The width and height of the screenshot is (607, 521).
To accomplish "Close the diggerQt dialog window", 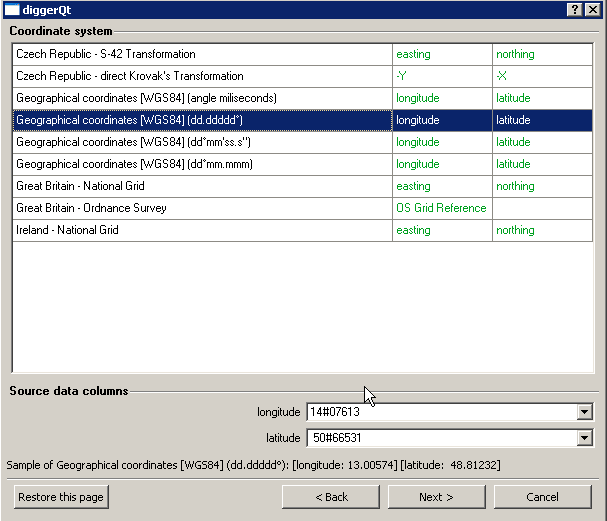I will [x=594, y=9].
